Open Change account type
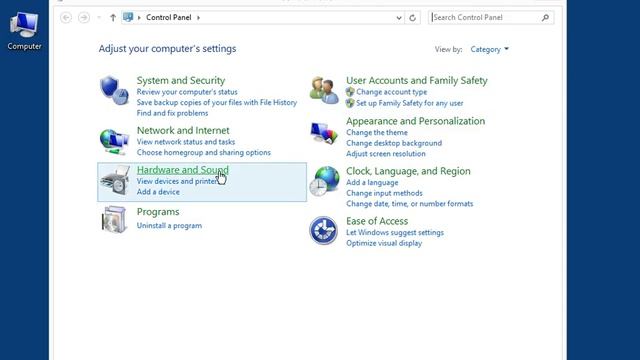The height and width of the screenshot is (360, 640). coord(391,92)
